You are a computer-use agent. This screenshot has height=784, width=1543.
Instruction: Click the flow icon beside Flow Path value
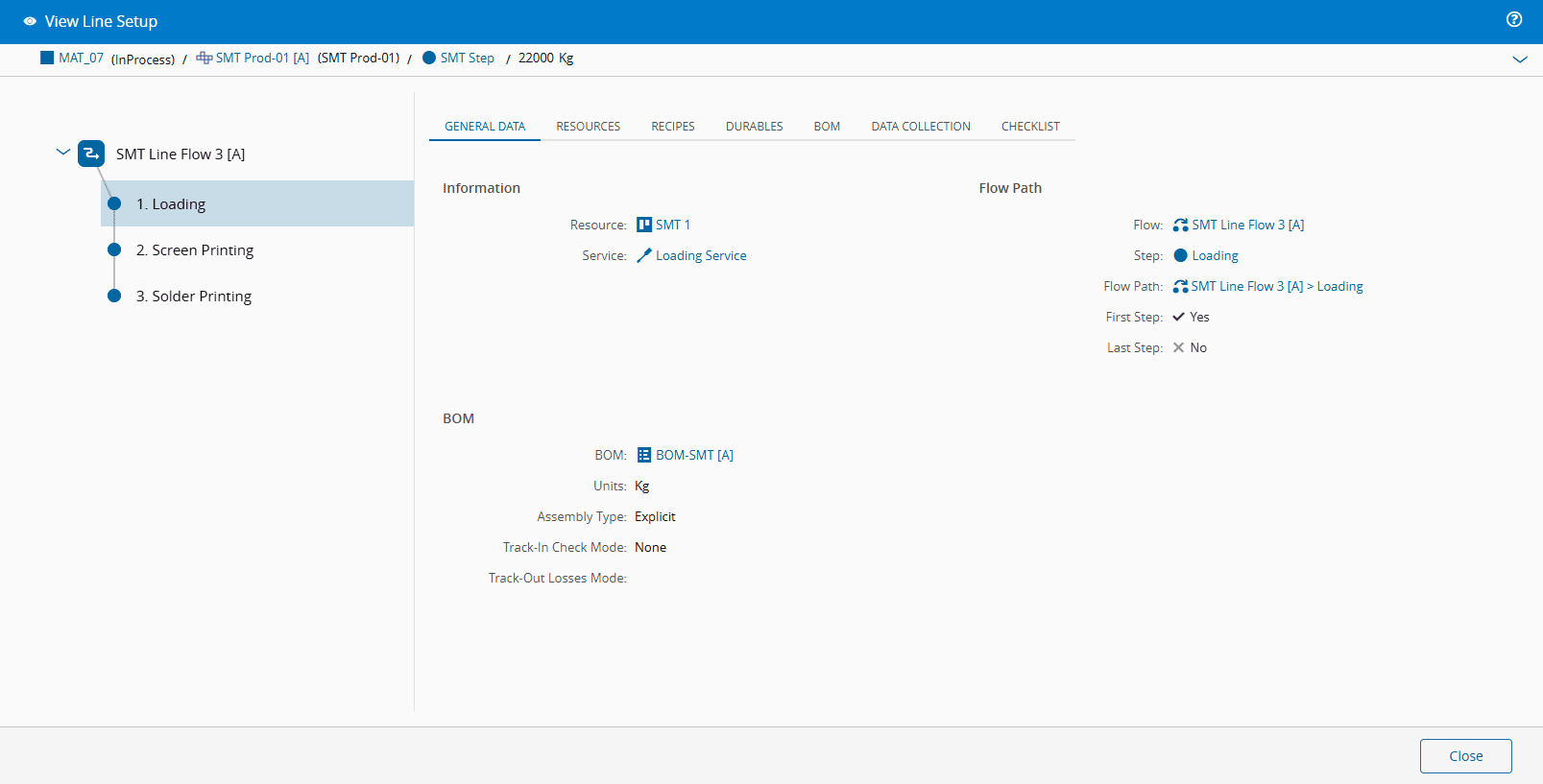(1180, 286)
